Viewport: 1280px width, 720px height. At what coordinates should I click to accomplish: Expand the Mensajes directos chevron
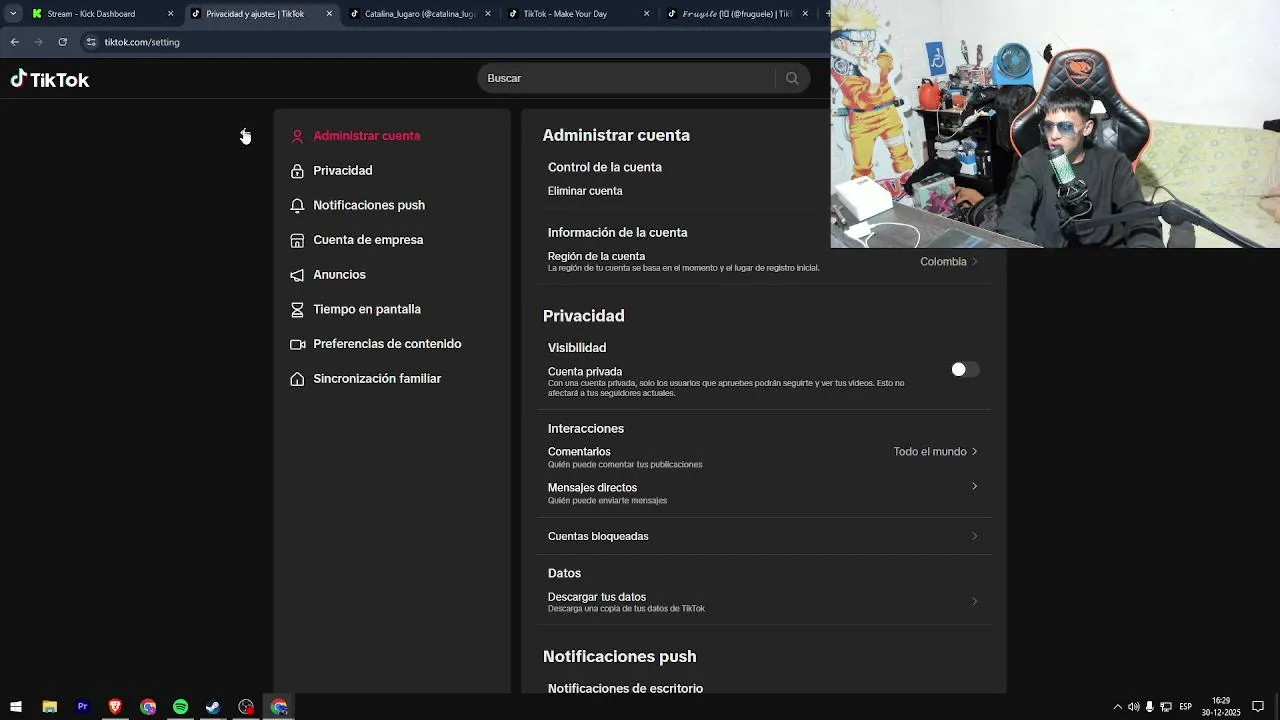(975, 487)
